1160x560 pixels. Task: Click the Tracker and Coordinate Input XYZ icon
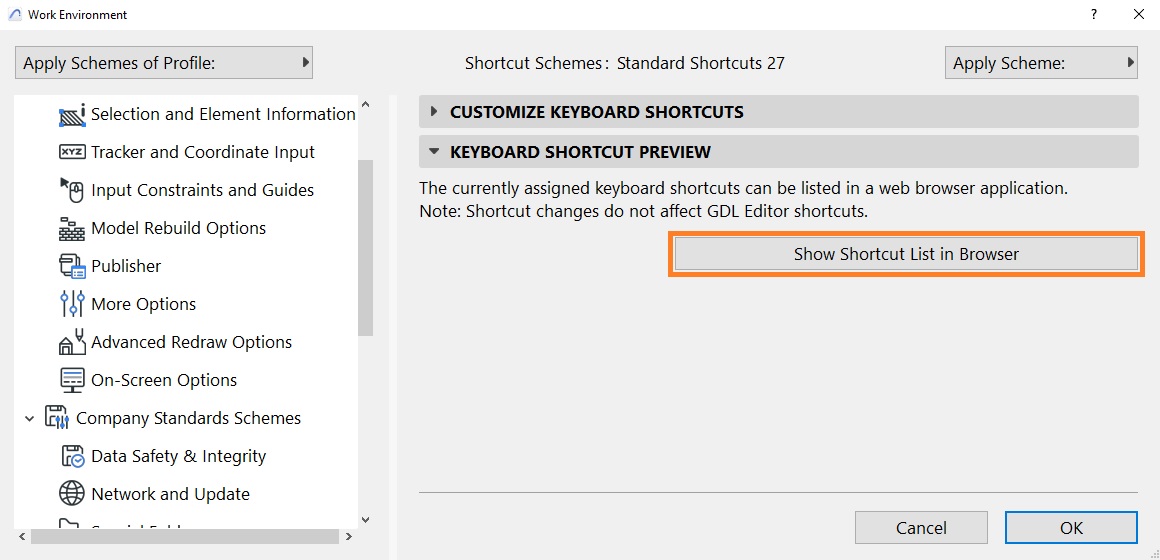point(72,152)
